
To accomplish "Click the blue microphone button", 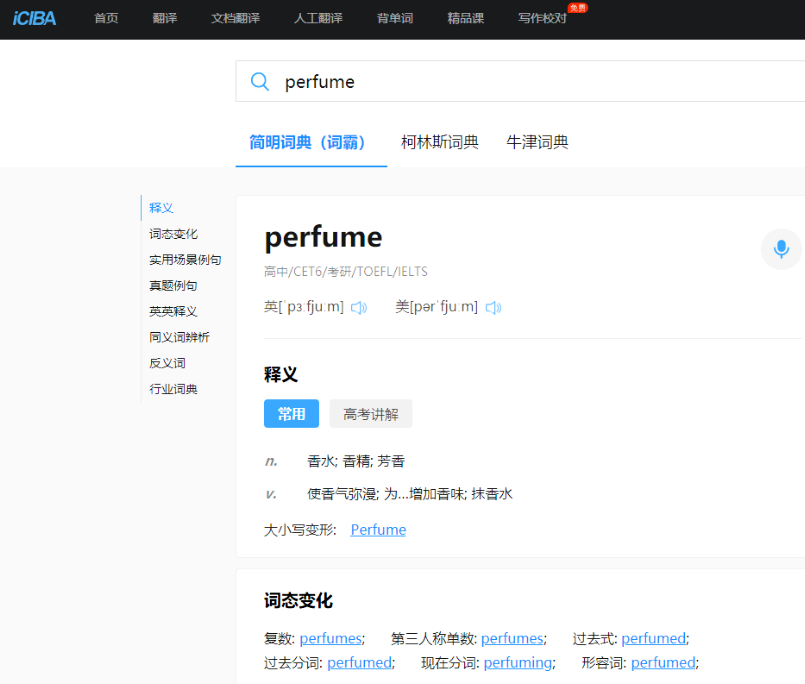I will 781,249.
